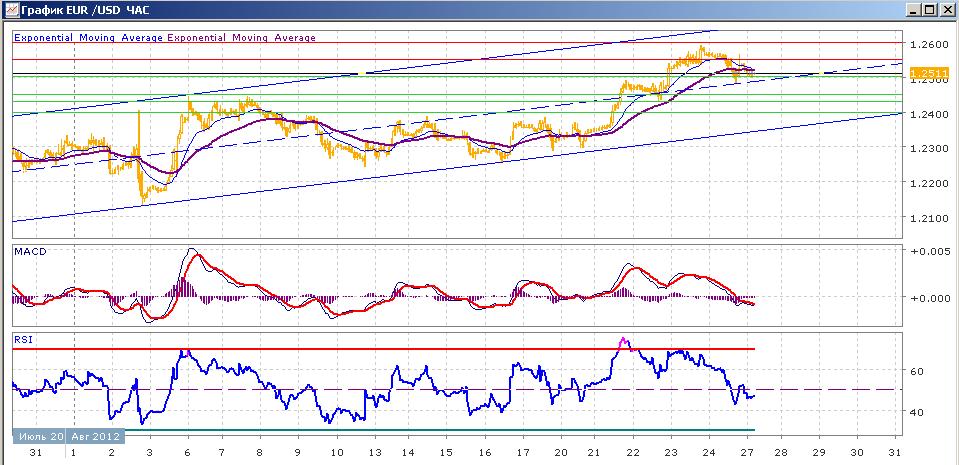Click date 22 on the time axis
Viewport: 959px width, 465px height.
pos(634,453)
